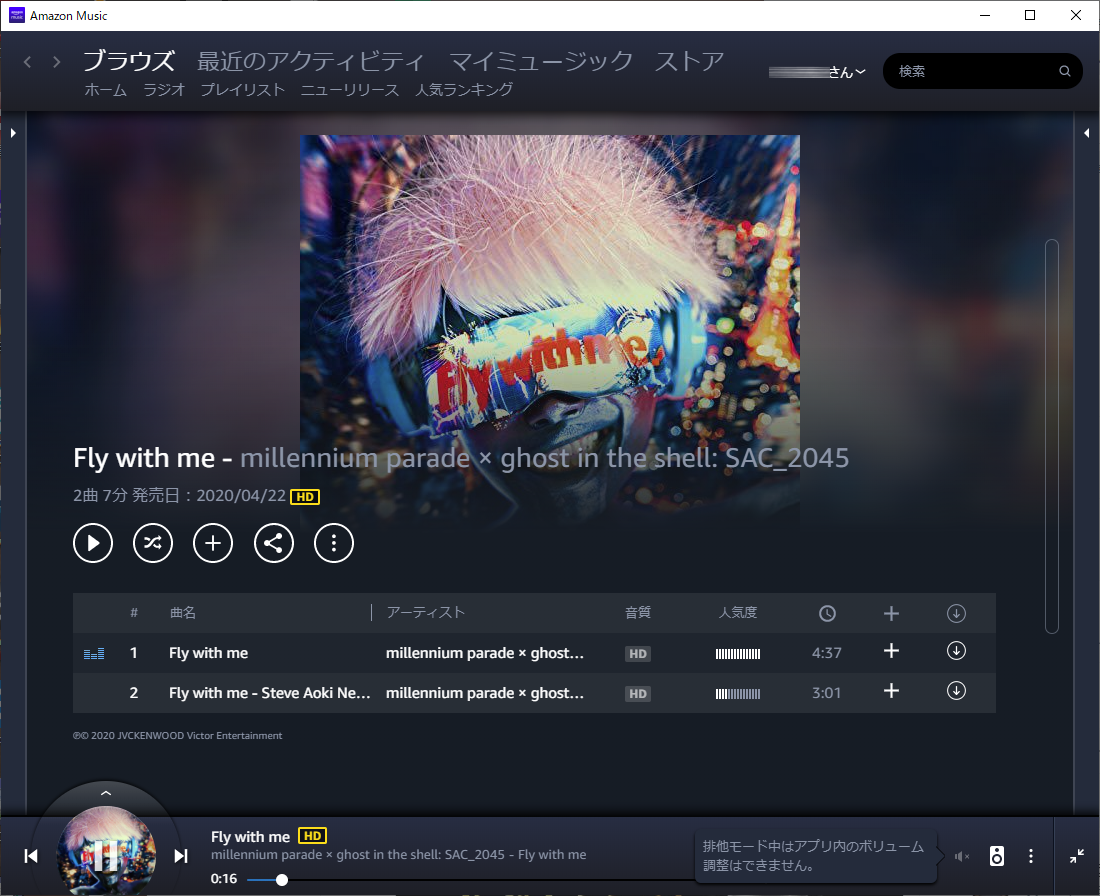Viewport: 1100px width, 896px height.
Task: Select the 人気ランキング submenu
Action: coord(464,90)
